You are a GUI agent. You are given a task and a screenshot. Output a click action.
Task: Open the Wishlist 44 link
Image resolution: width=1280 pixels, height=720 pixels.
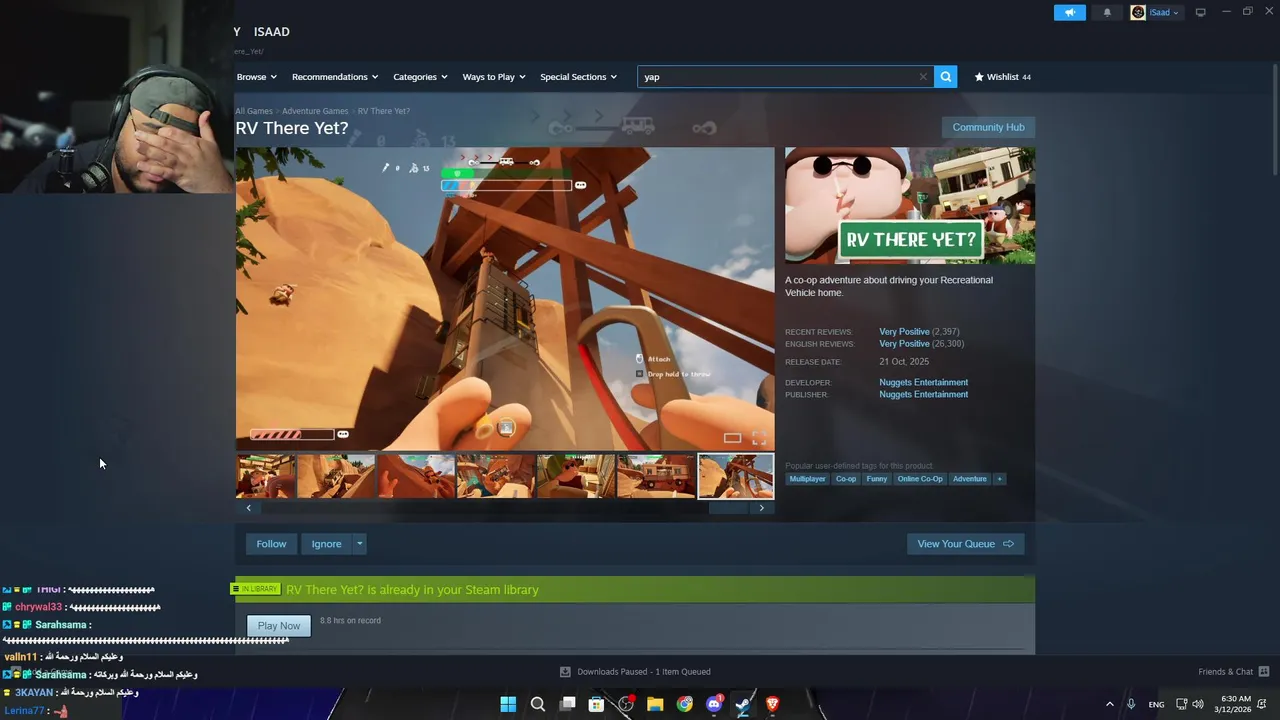coord(1002,77)
